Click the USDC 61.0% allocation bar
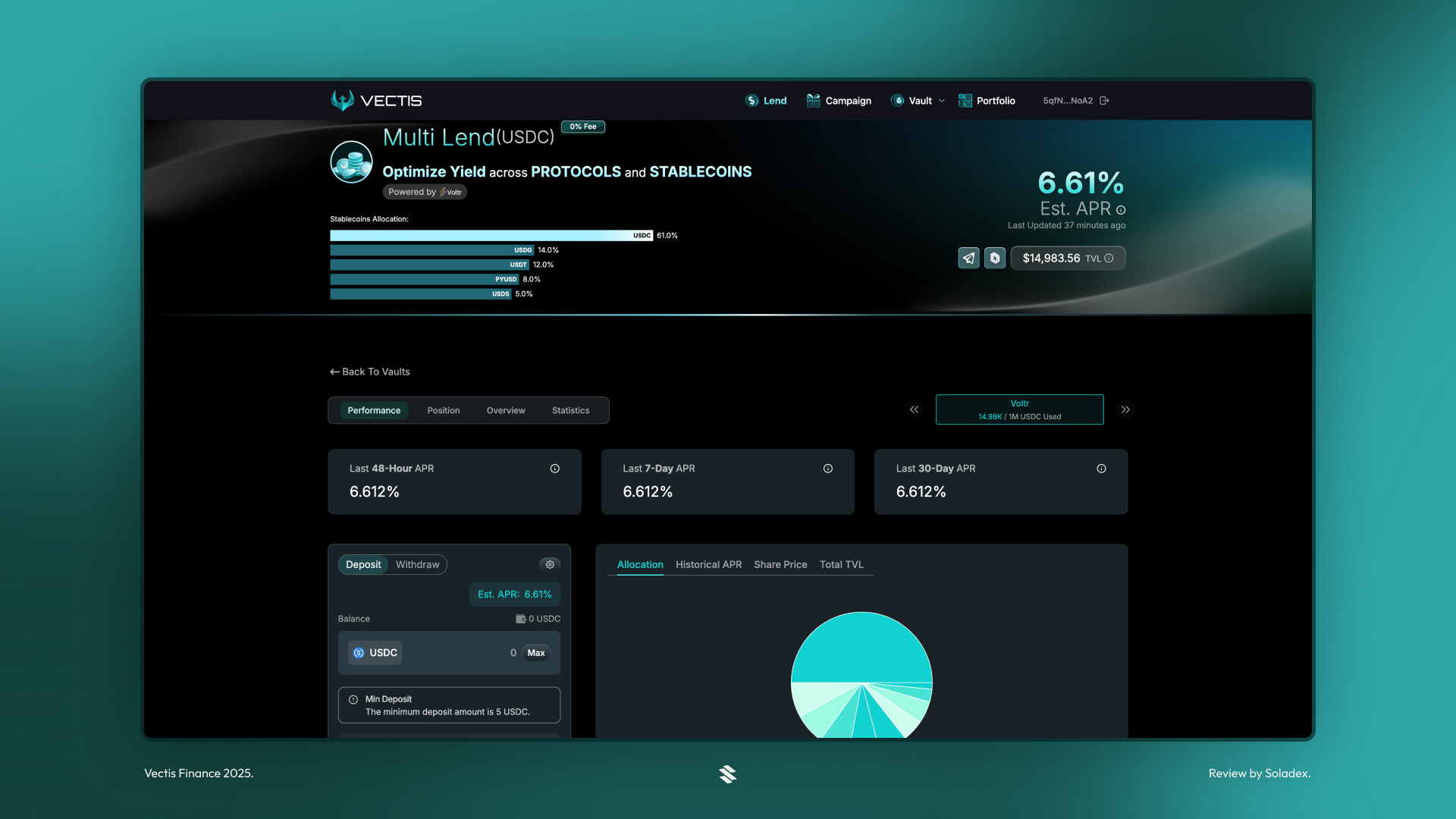 click(491, 236)
